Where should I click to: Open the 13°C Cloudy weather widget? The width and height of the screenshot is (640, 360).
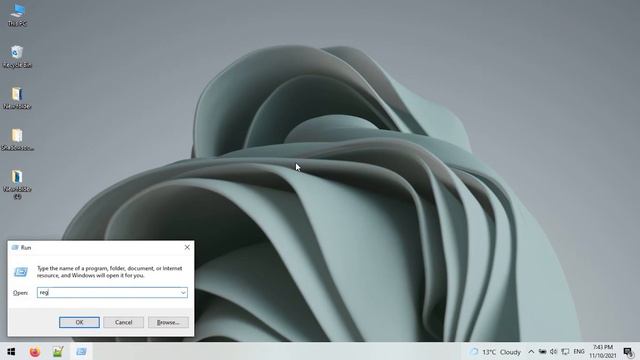[496, 352]
